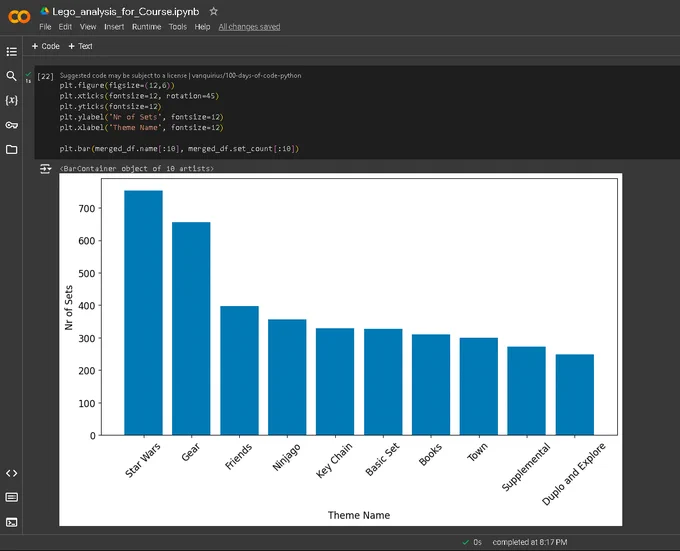Screen dimensions: 680x551
Task: Click the cell 22 run status checkmark
Action: click(x=28, y=75)
